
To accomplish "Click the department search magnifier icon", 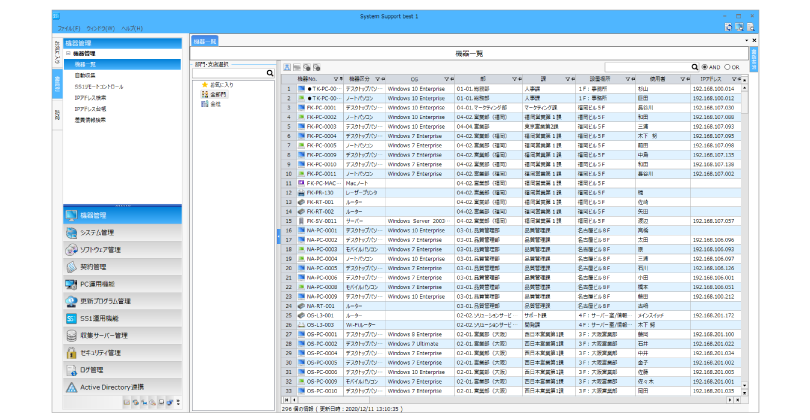I will 270,73.
